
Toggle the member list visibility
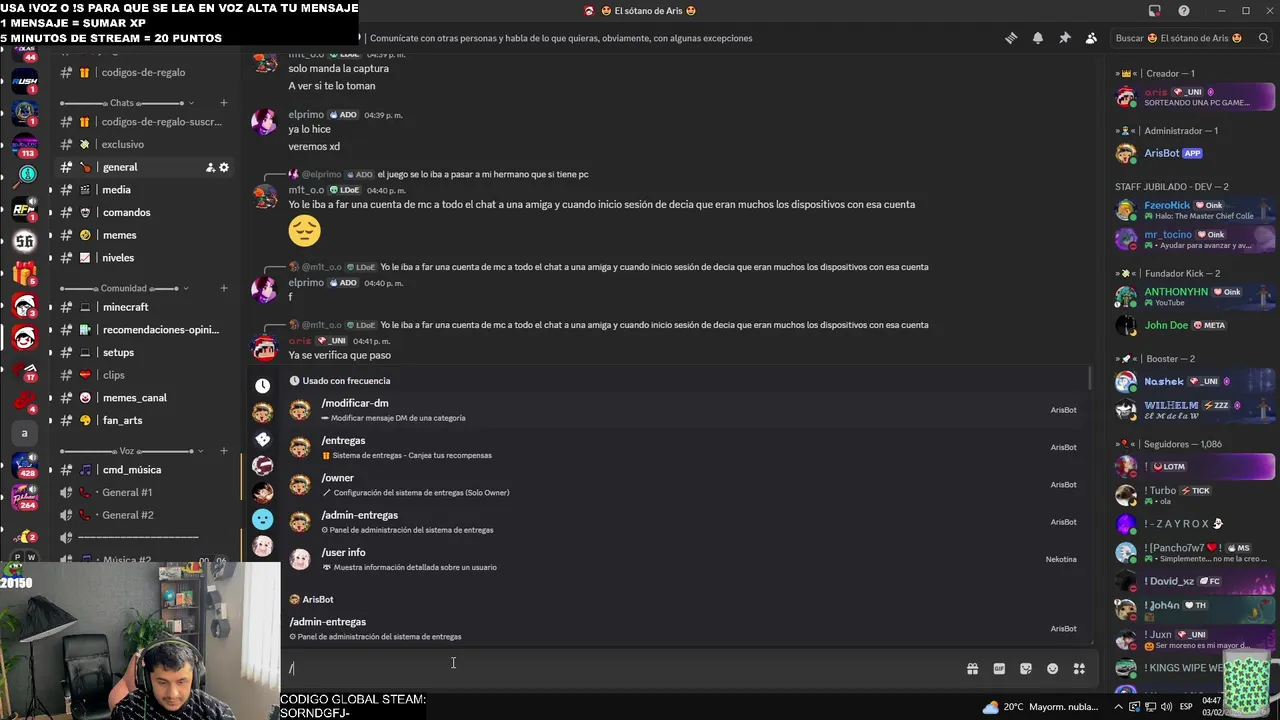point(1091,38)
